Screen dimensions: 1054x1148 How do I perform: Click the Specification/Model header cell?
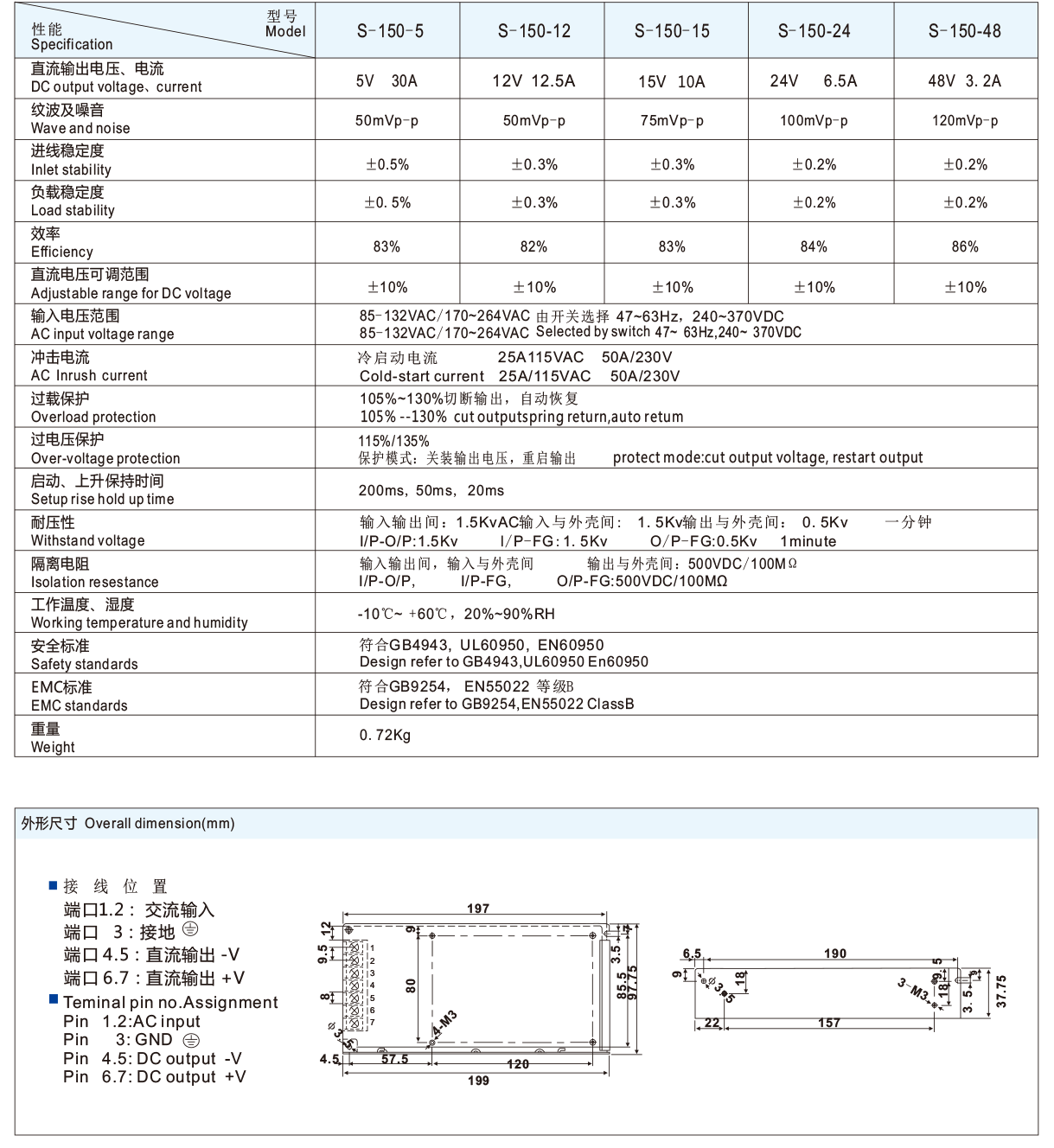tap(165, 31)
